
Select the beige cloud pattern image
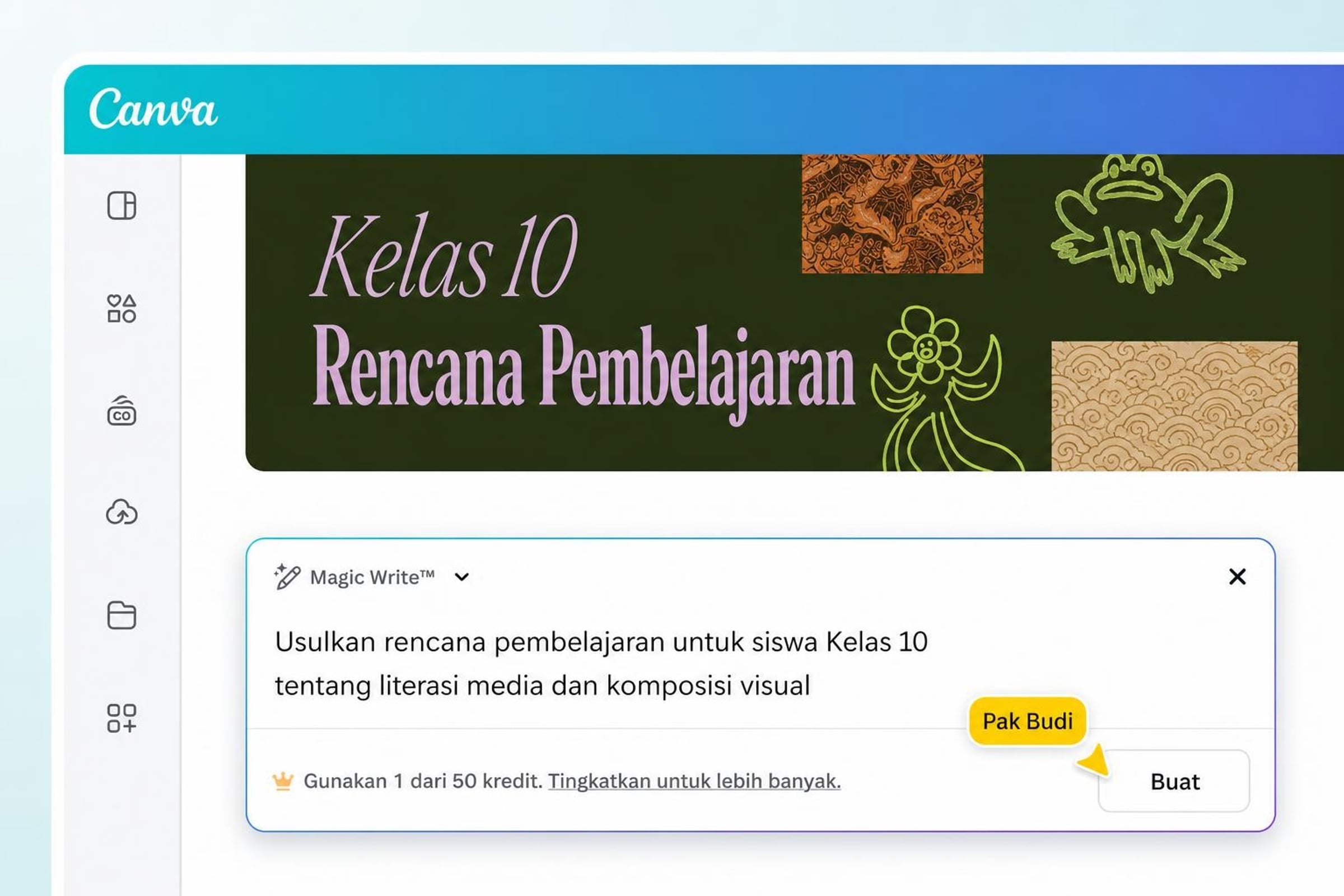click(x=1174, y=407)
